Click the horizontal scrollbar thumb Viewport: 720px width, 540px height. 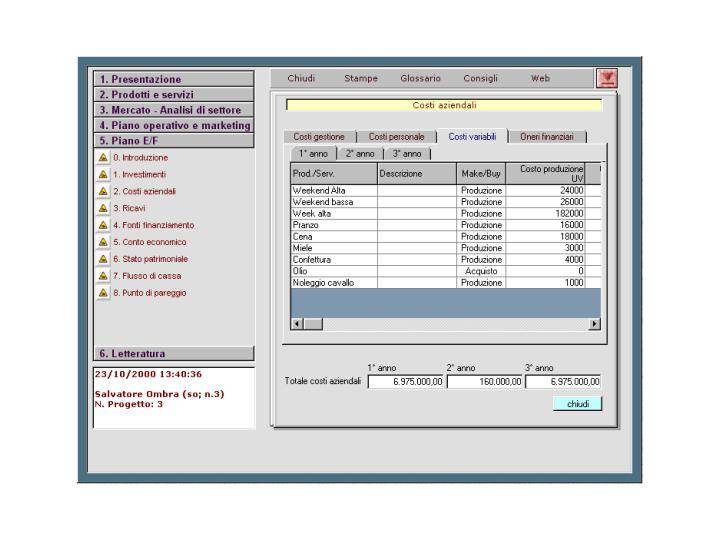pos(313,324)
